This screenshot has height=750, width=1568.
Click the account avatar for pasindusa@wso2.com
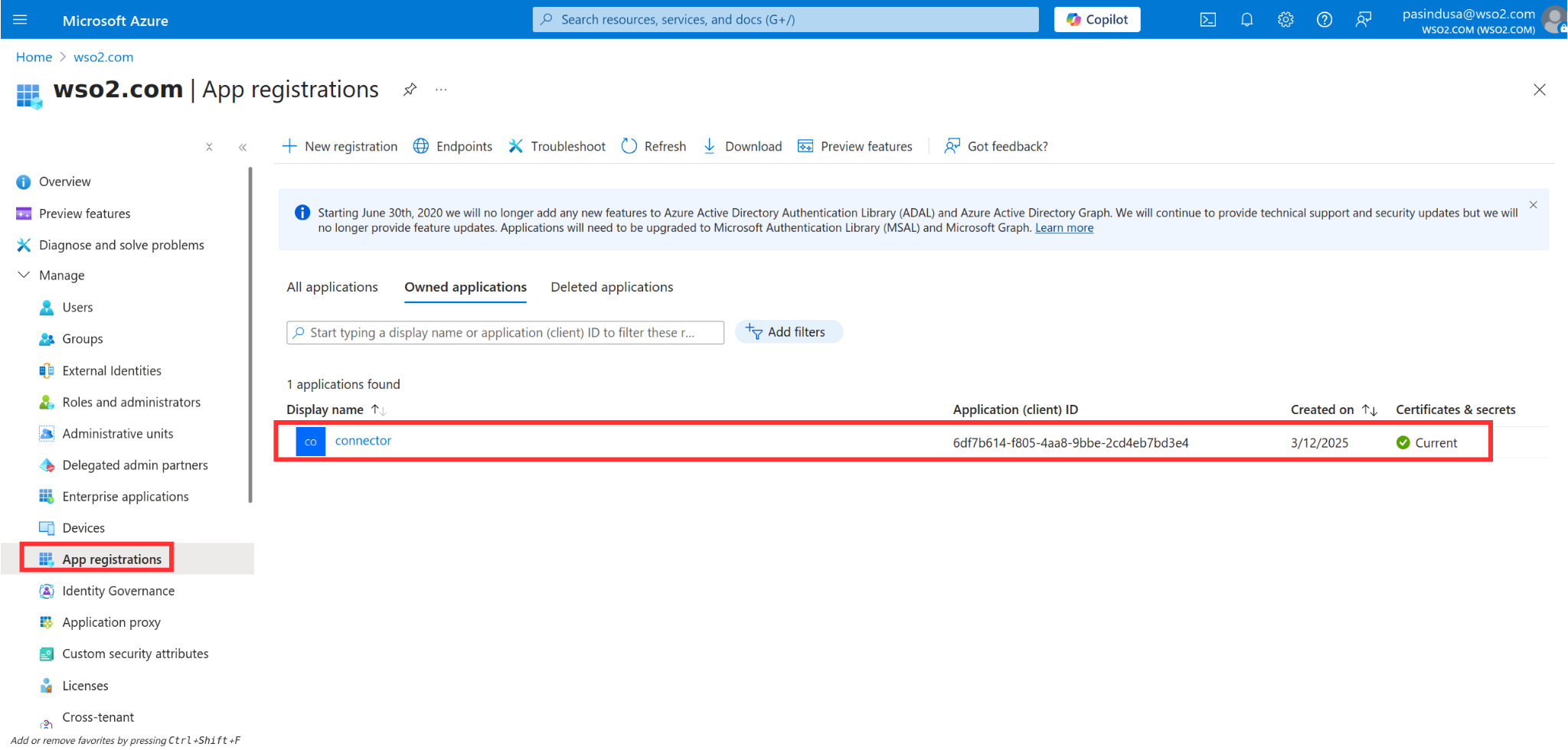pos(1553,20)
